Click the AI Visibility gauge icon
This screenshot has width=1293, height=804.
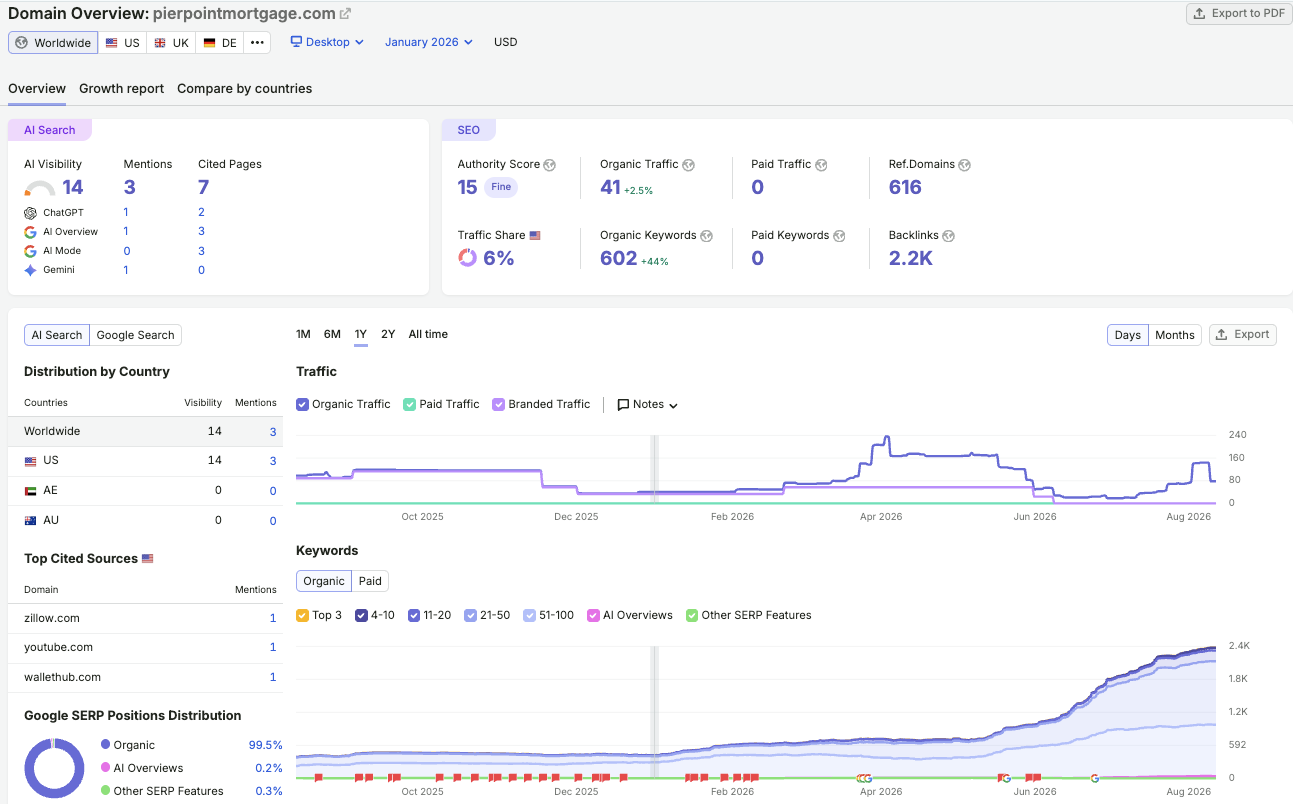pyautogui.click(x=40, y=188)
